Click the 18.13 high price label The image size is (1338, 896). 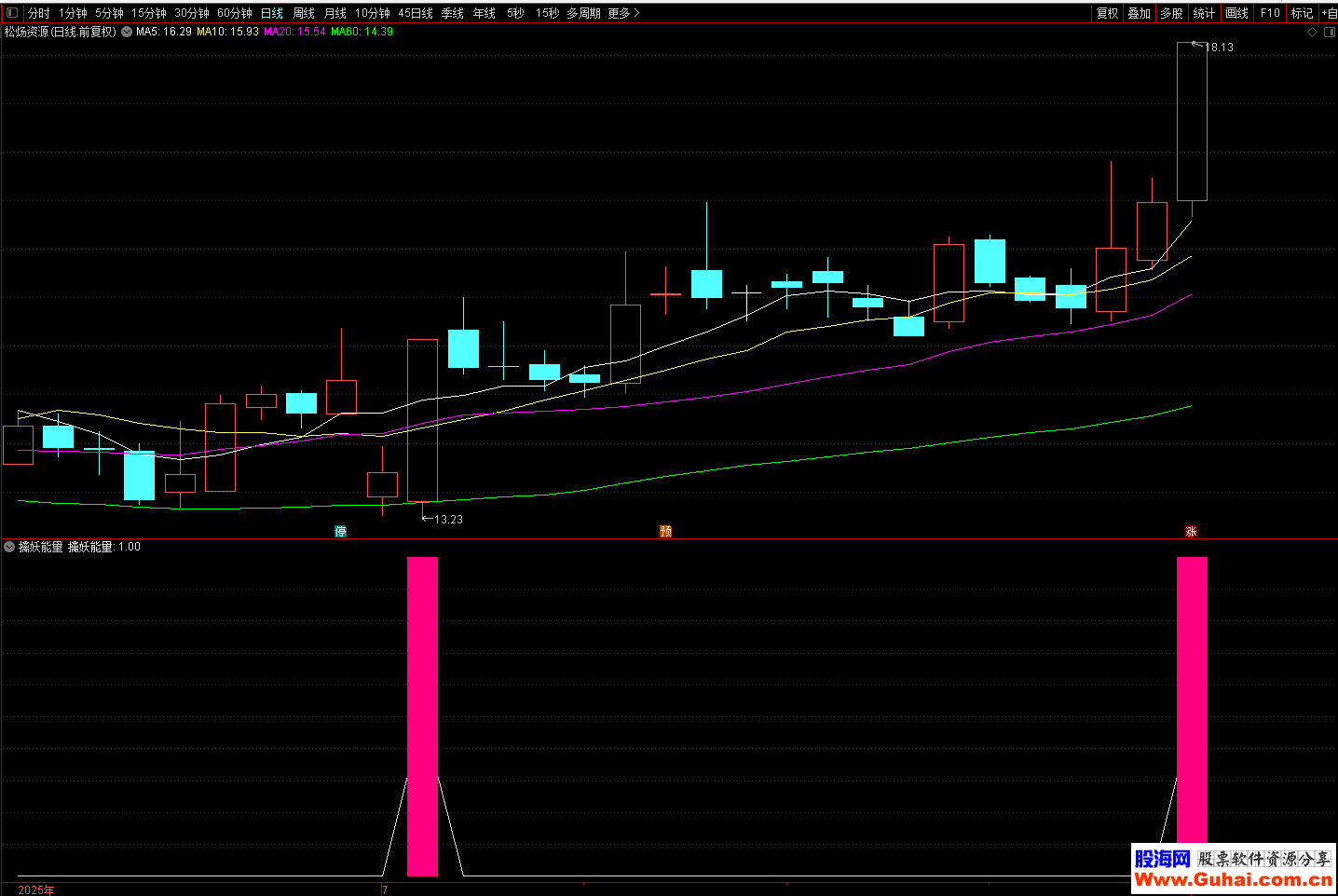(1220, 48)
